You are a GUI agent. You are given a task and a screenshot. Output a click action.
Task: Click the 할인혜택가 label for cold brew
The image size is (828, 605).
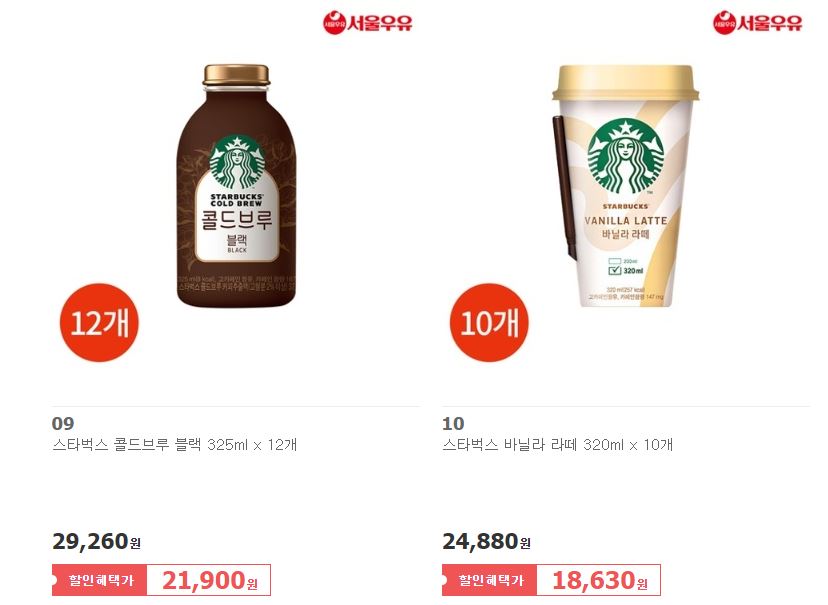99,580
